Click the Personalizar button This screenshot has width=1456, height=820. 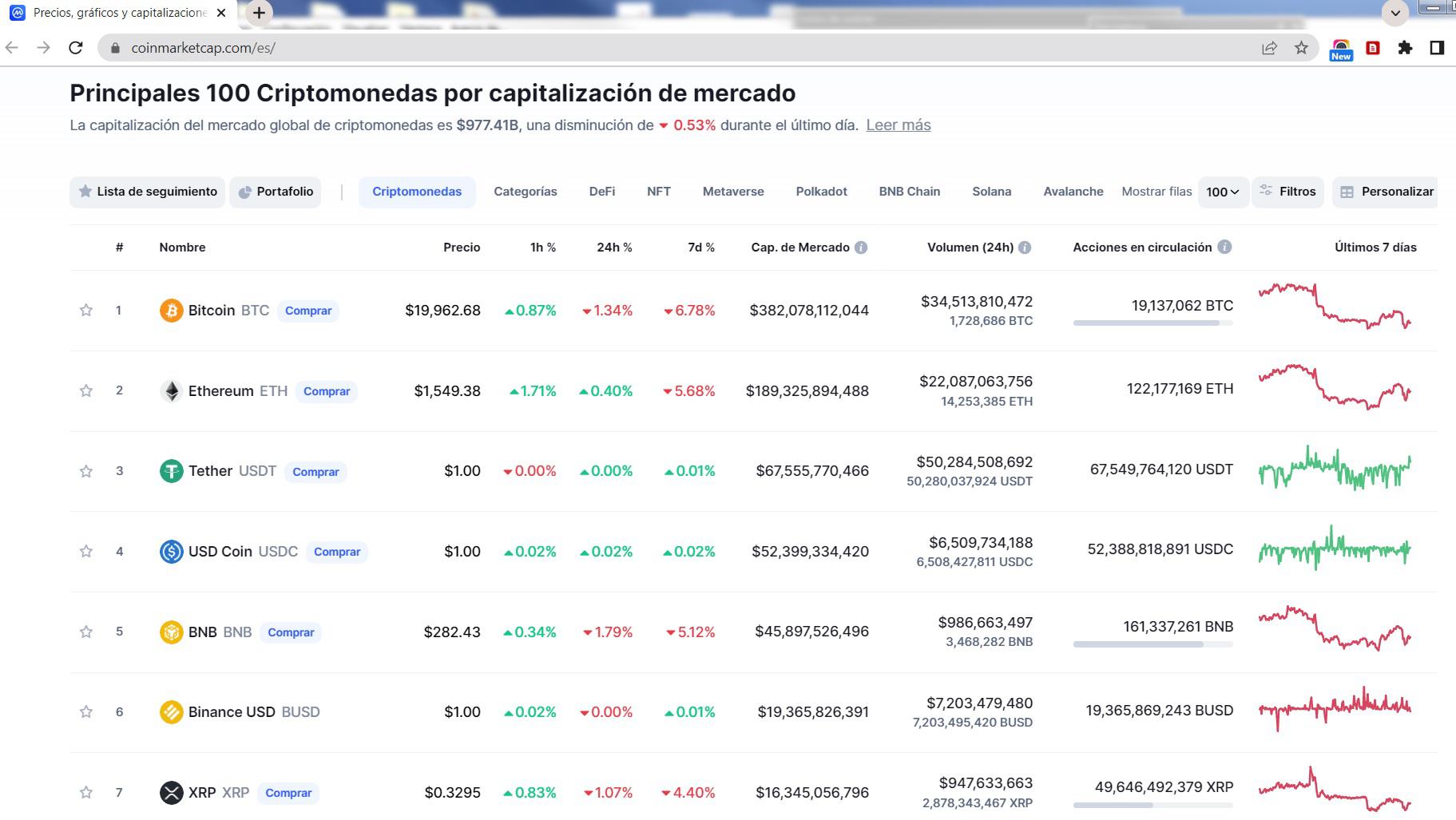click(1385, 192)
